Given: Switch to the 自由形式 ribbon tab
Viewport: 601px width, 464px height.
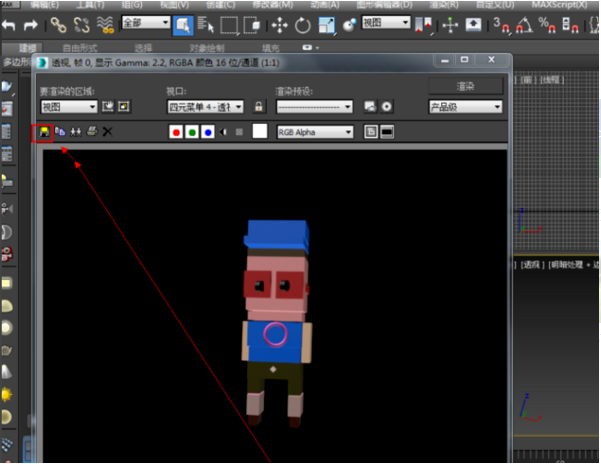Looking at the screenshot, I should pyautogui.click(x=80, y=48).
